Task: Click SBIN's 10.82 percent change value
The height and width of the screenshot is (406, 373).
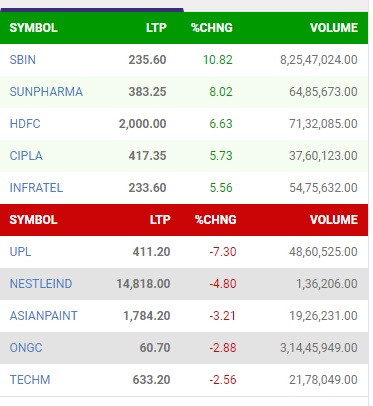Action: (218, 60)
